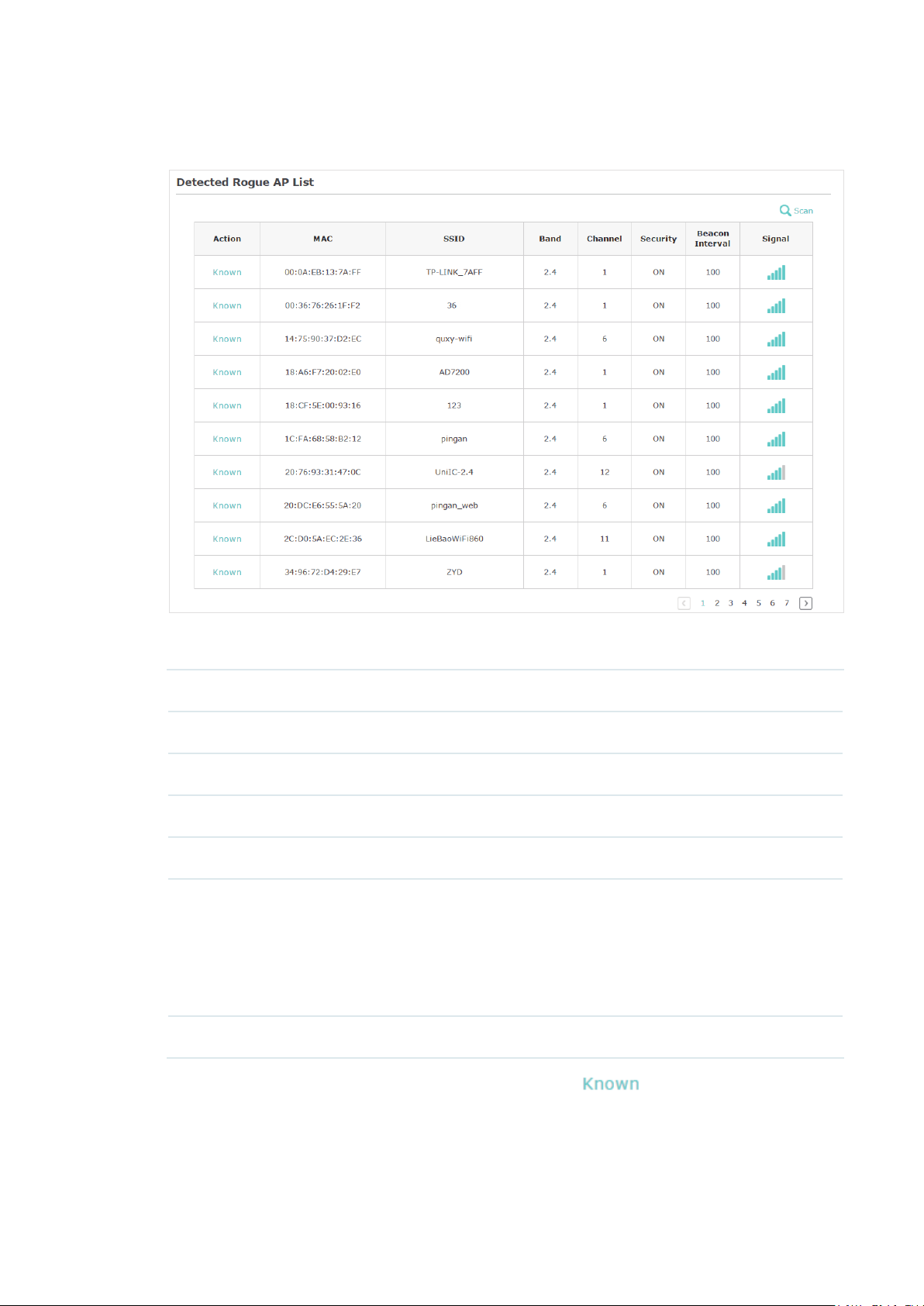Viewport: 924px width, 1306px height.
Task: Select MAC 14:75:90:37:D2:EC
Action: coord(322,339)
